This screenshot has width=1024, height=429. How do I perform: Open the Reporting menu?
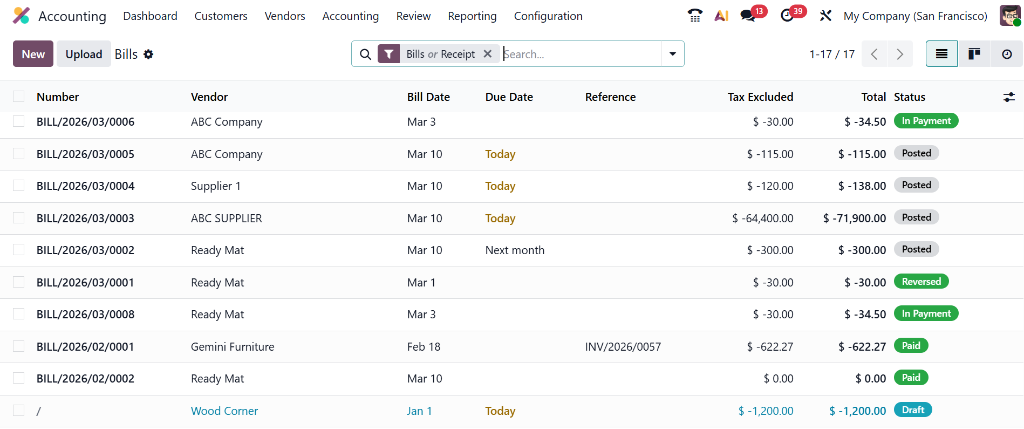pyautogui.click(x=472, y=16)
